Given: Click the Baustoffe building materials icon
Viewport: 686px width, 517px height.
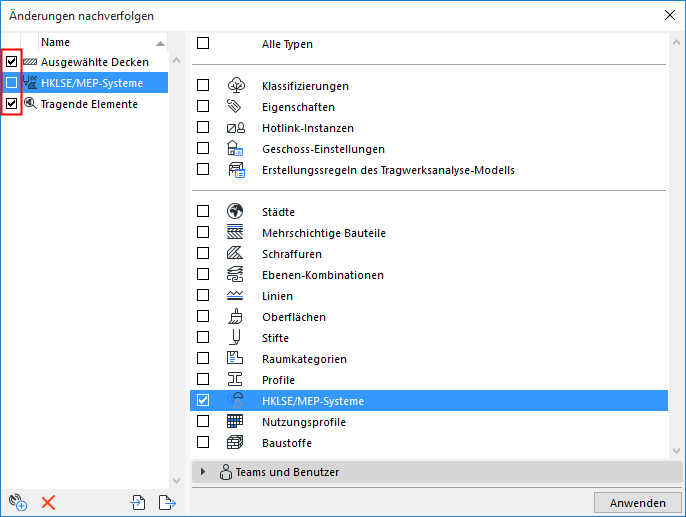Looking at the screenshot, I should (x=235, y=442).
